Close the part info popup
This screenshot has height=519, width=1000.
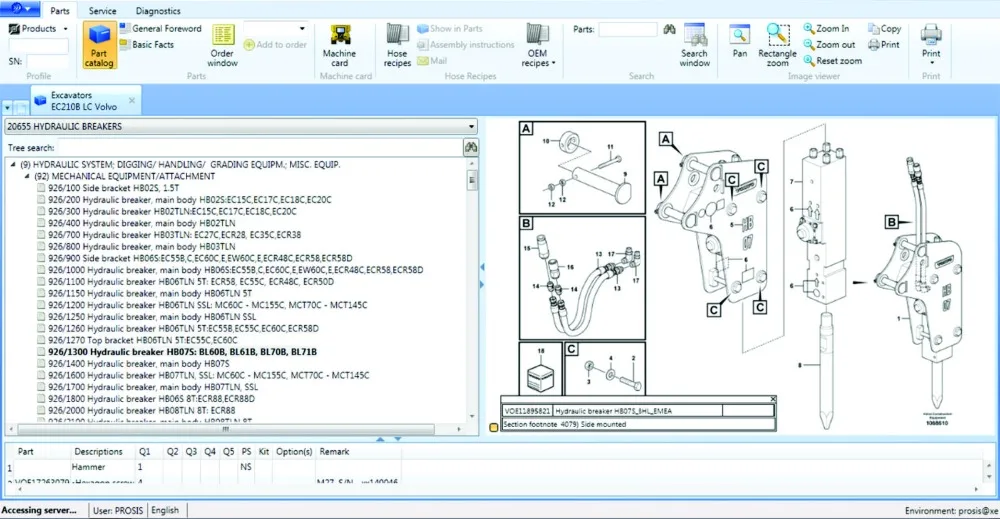click(x=773, y=399)
